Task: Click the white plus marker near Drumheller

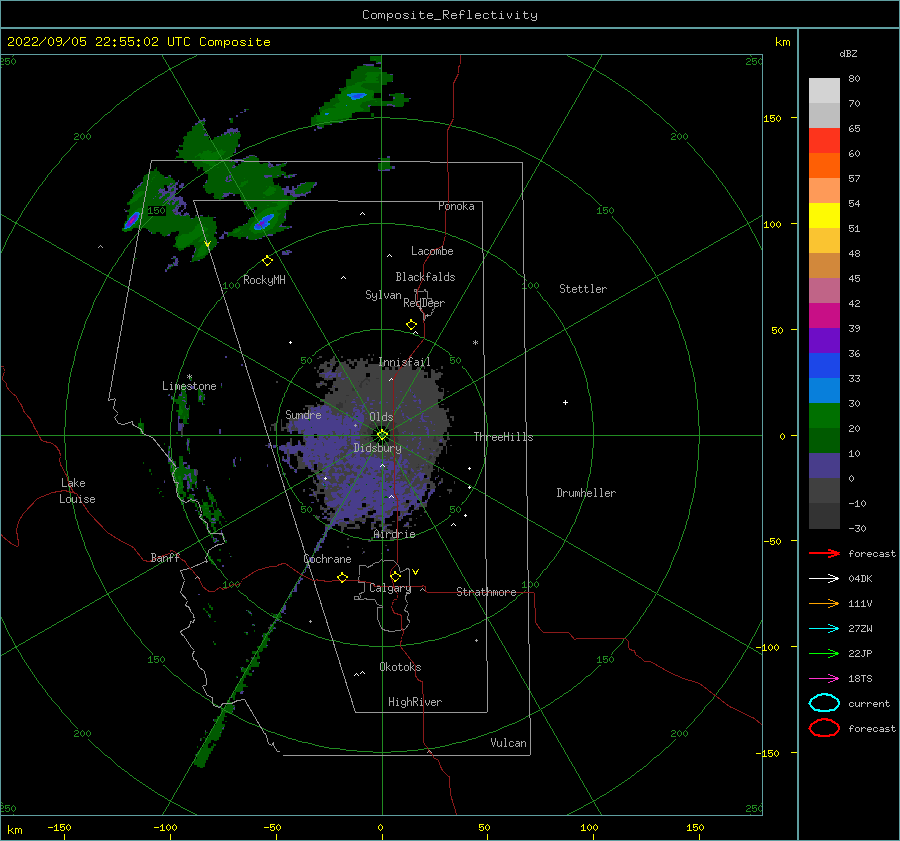Action: point(565,402)
